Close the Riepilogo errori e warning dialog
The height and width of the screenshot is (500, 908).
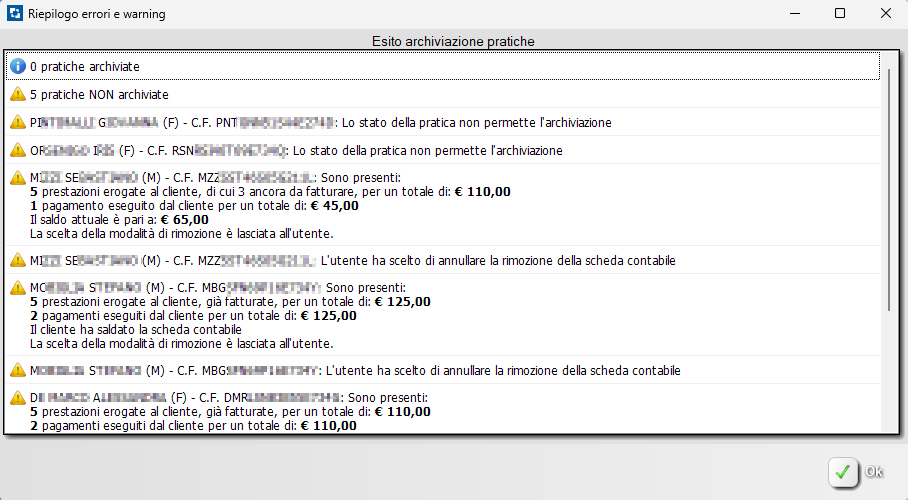pyautogui.click(x=885, y=14)
